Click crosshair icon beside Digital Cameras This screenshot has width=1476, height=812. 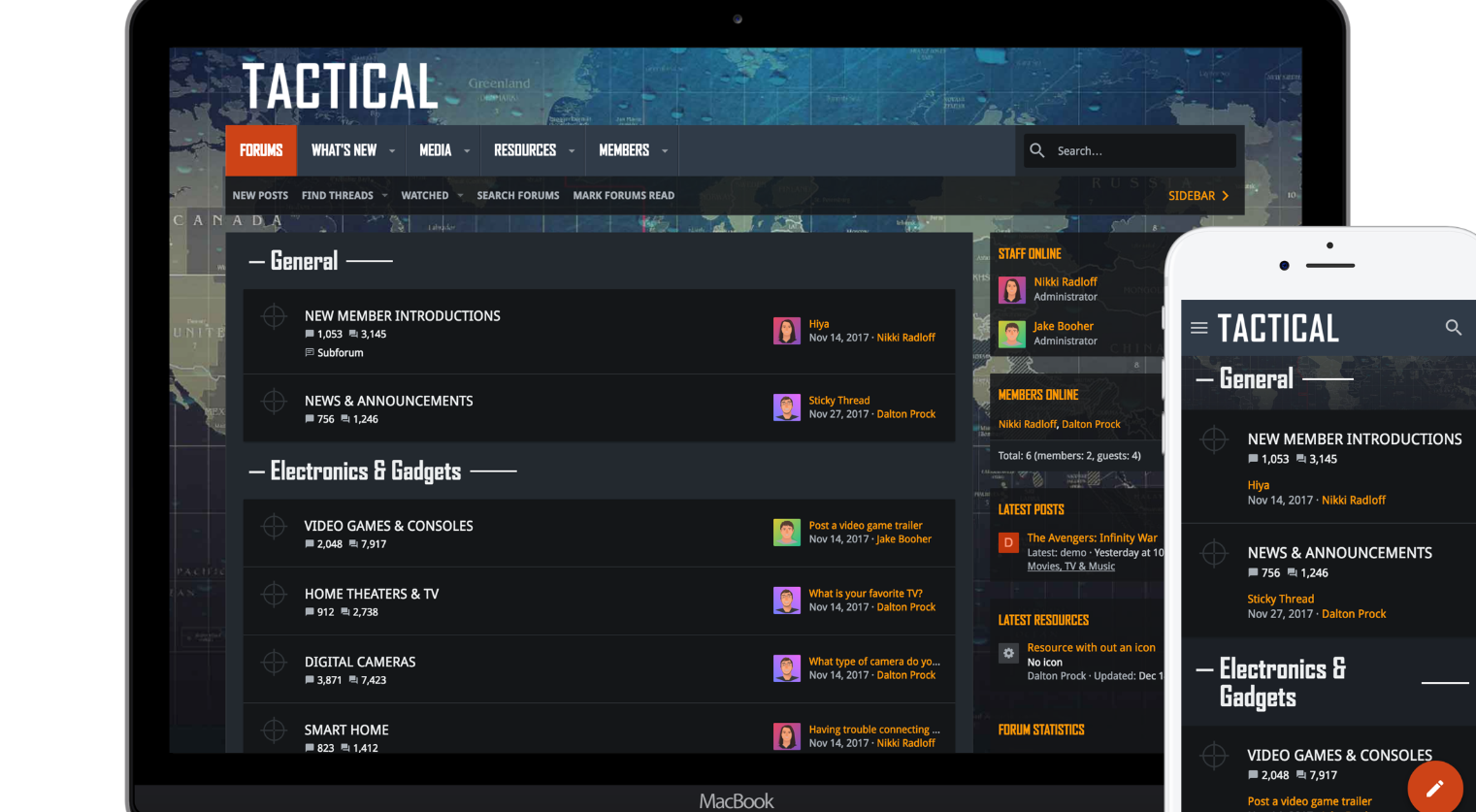click(x=274, y=662)
